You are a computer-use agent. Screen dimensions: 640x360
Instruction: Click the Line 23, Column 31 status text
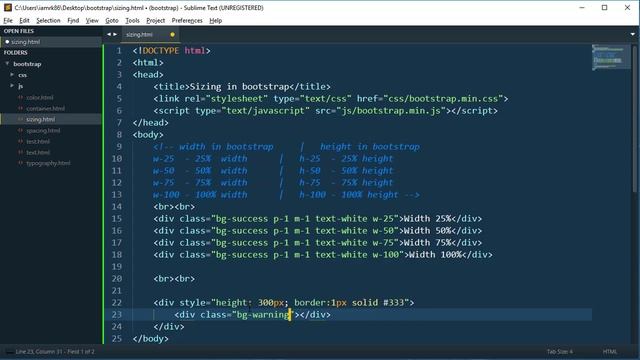pos(55,351)
